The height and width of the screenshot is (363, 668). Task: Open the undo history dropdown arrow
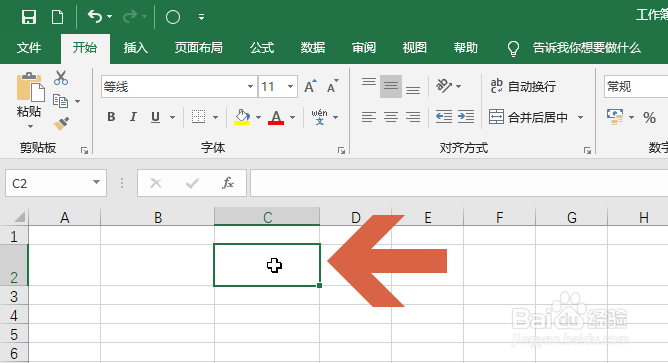click(109, 17)
